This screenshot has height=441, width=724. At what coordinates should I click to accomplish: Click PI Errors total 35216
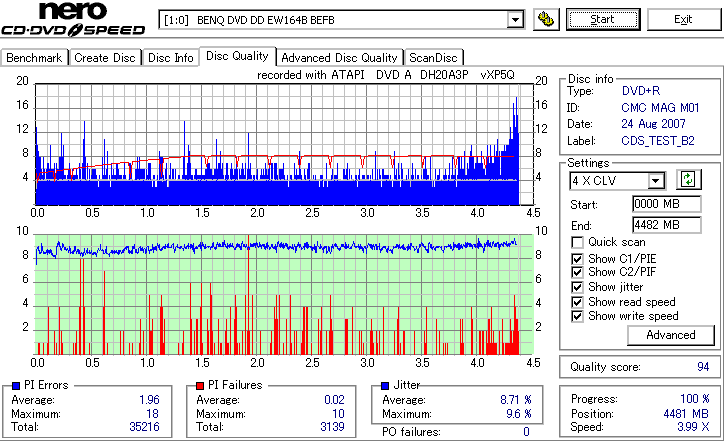(144, 427)
